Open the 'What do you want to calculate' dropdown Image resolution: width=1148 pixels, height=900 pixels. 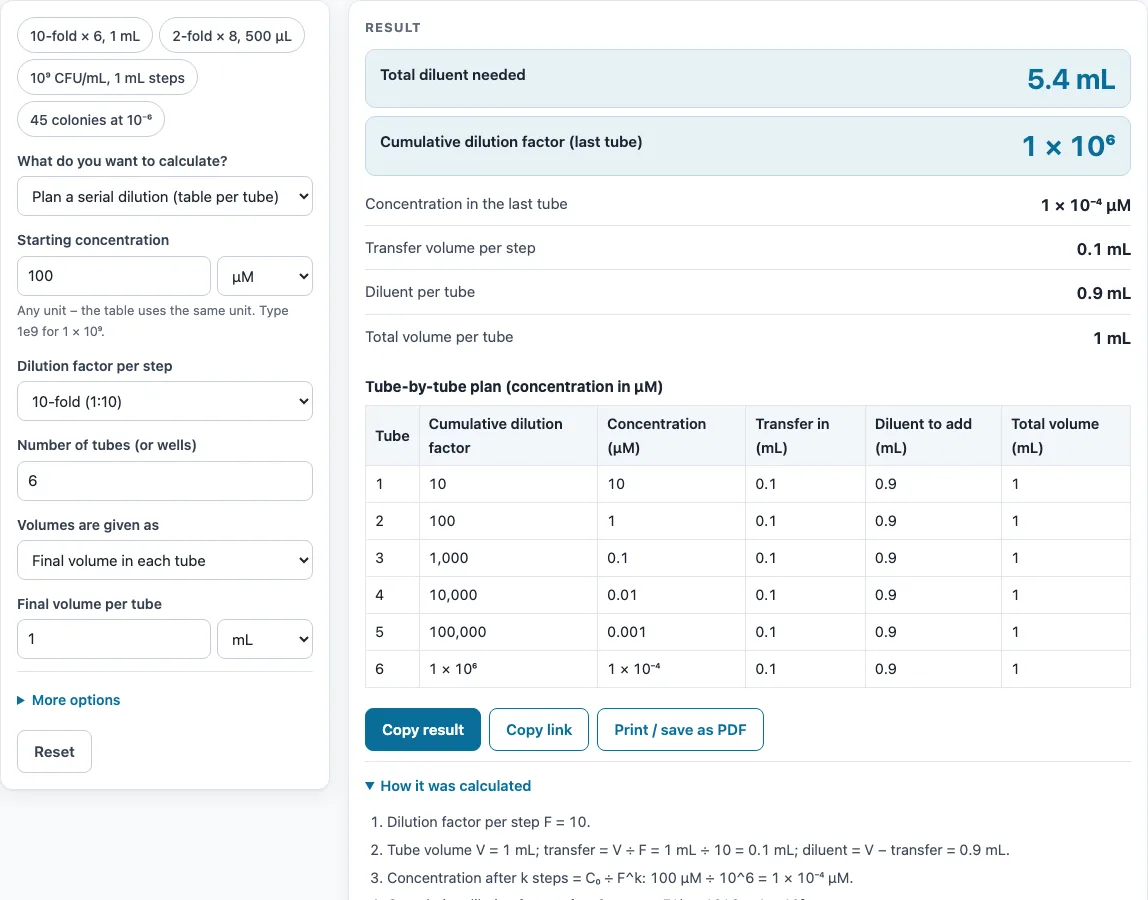(165, 196)
